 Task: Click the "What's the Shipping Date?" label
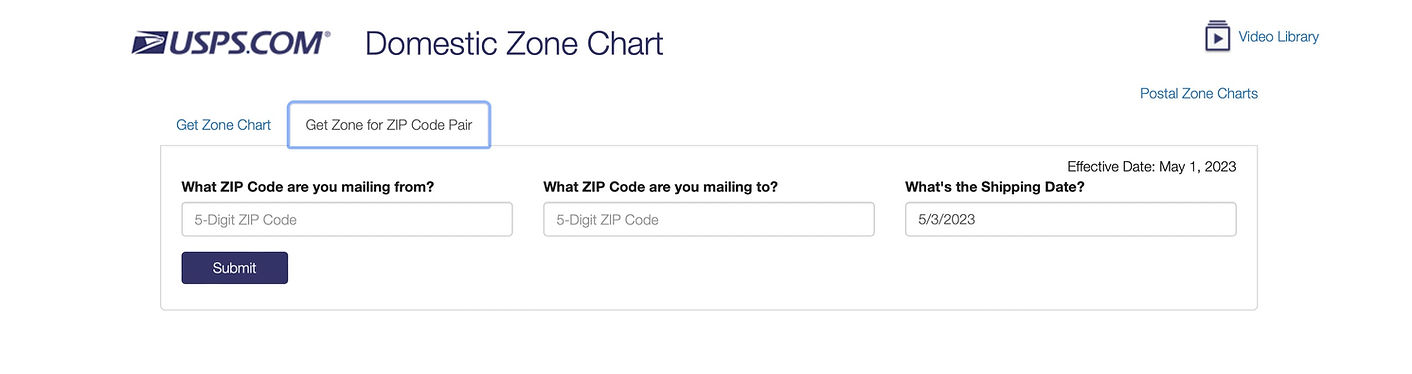[995, 187]
